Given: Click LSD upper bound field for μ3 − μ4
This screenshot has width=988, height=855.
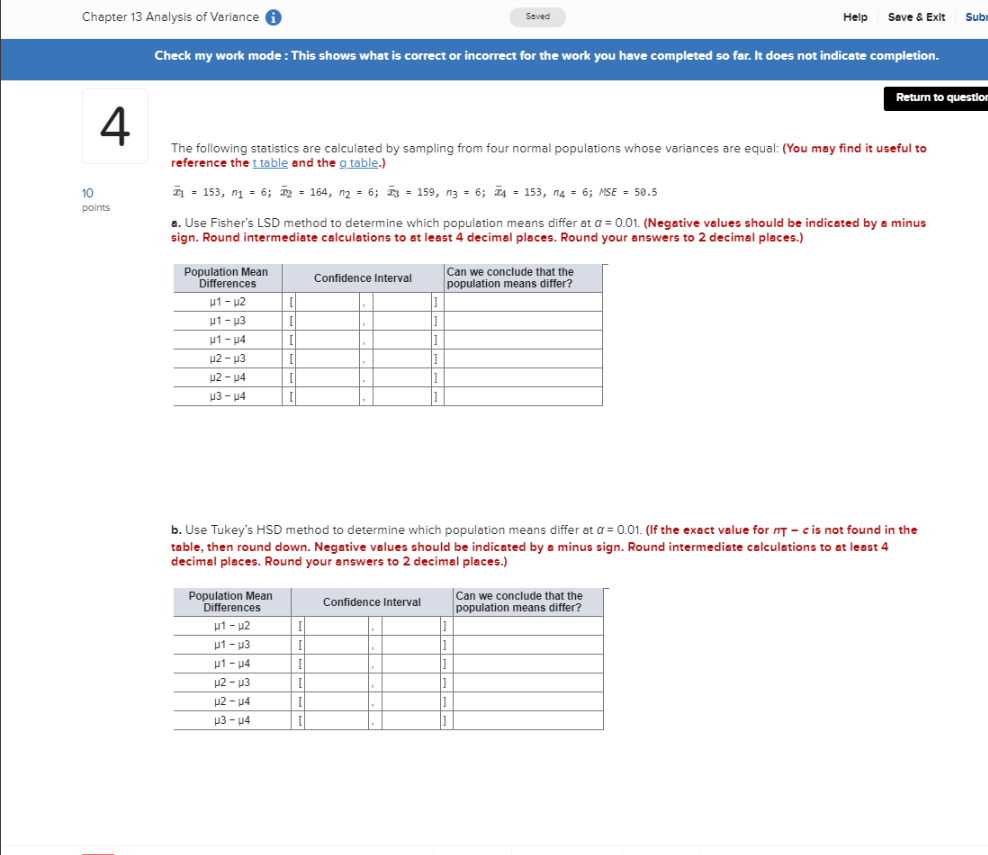Looking at the screenshot, I should coord(402,396).
